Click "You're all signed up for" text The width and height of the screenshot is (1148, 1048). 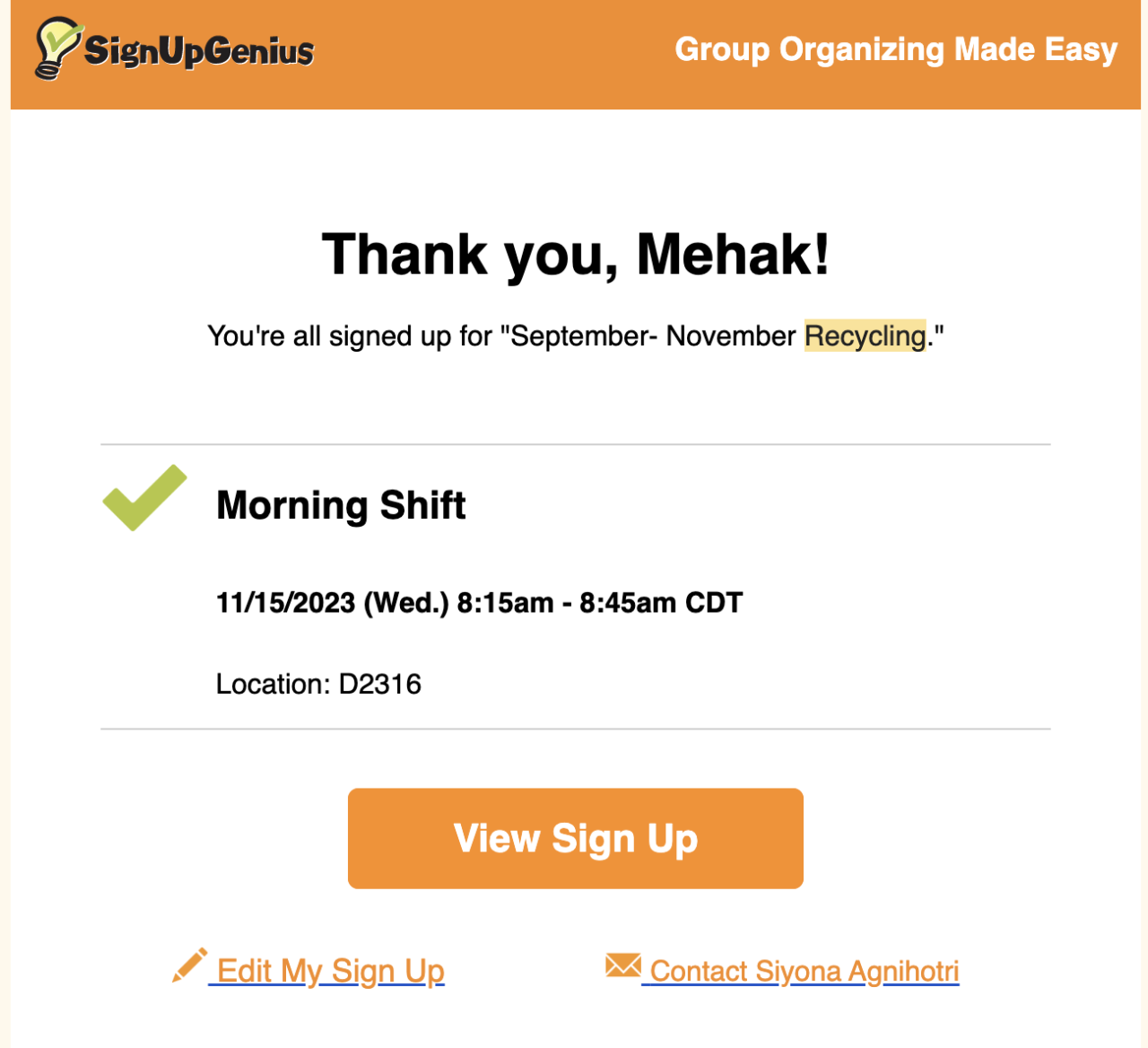[x=350, y=336]
